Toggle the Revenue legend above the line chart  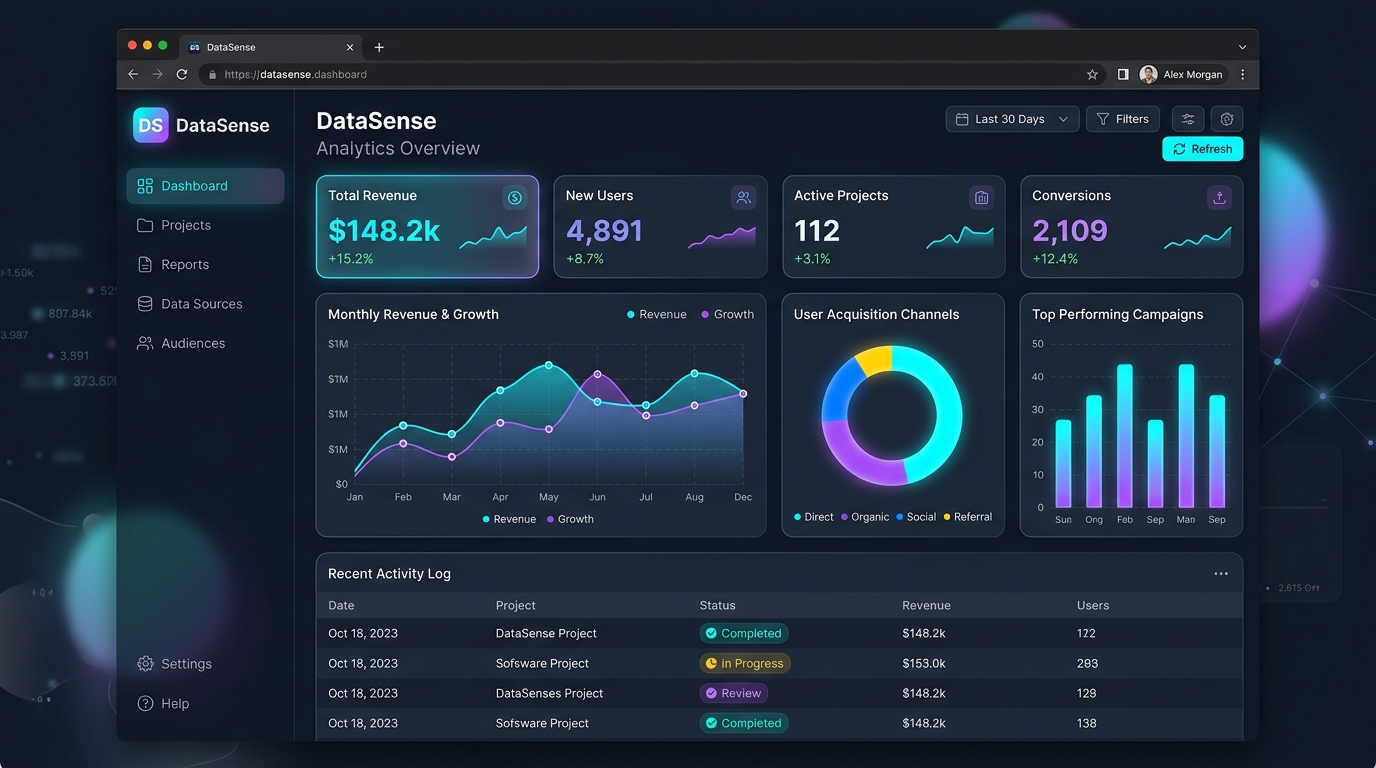657,314
